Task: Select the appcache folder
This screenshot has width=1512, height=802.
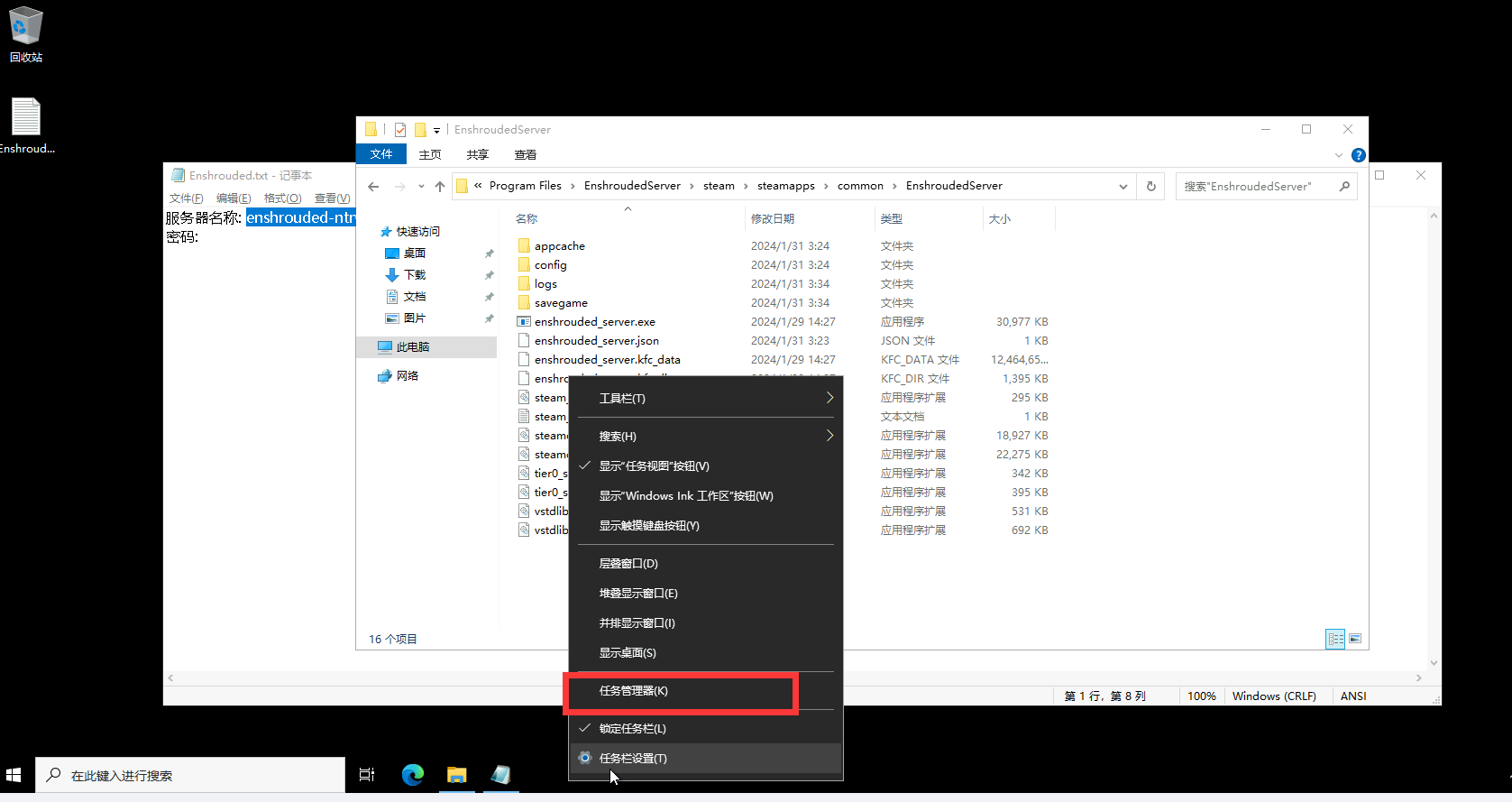Action: point(559,246)
